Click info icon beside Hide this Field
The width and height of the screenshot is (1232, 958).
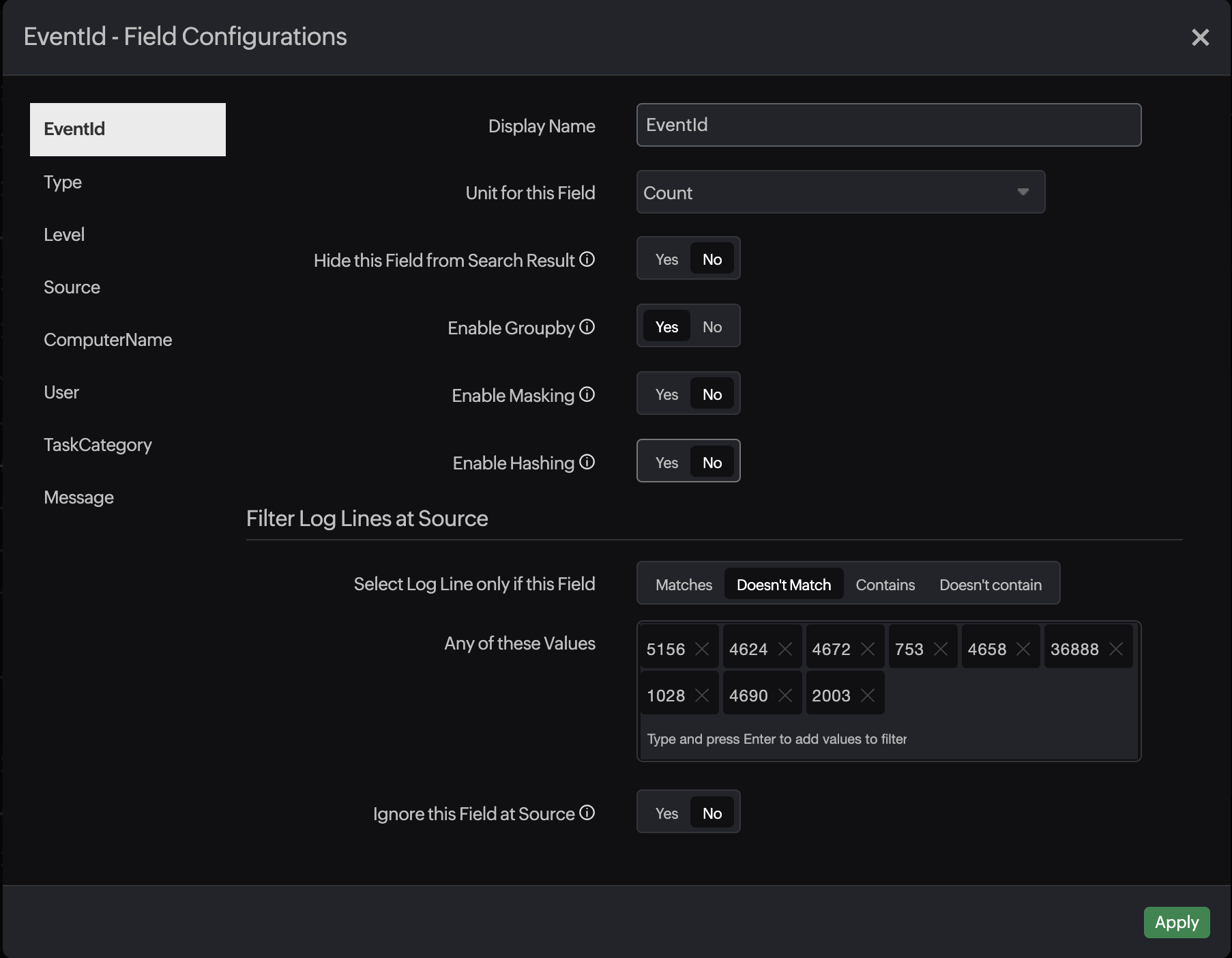(x=587, y=259)
